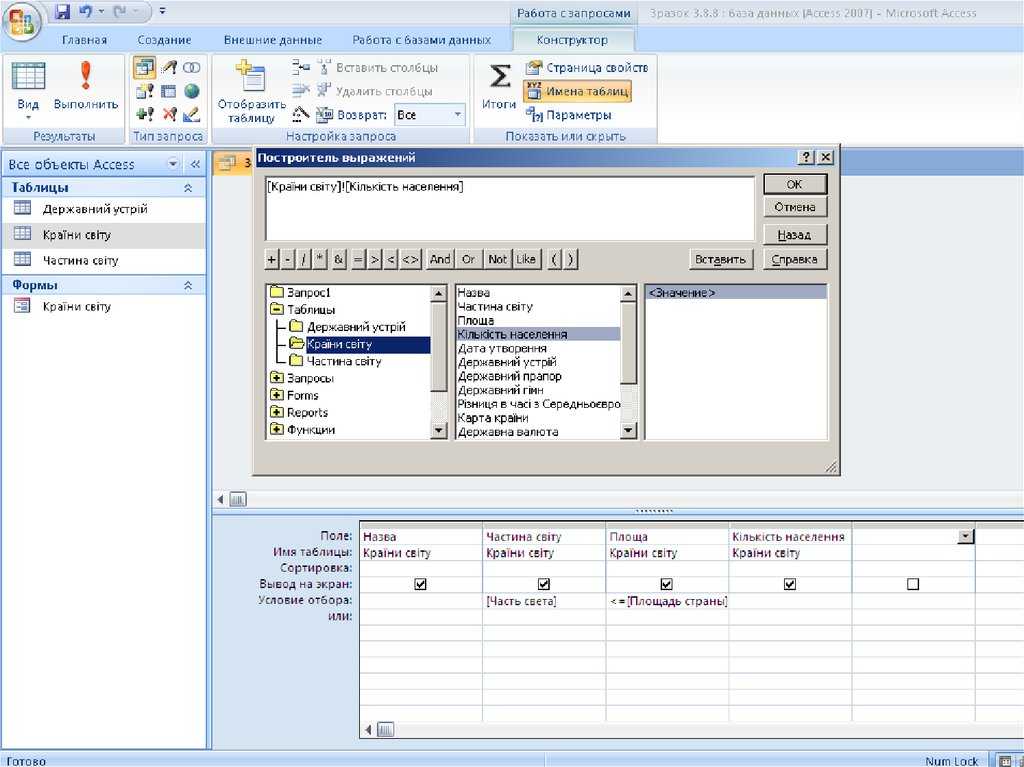1024x767 pixels.
Task: Choose the Pass-Through globe query icon
Action: pyautogui.click(x=191, y=91)
